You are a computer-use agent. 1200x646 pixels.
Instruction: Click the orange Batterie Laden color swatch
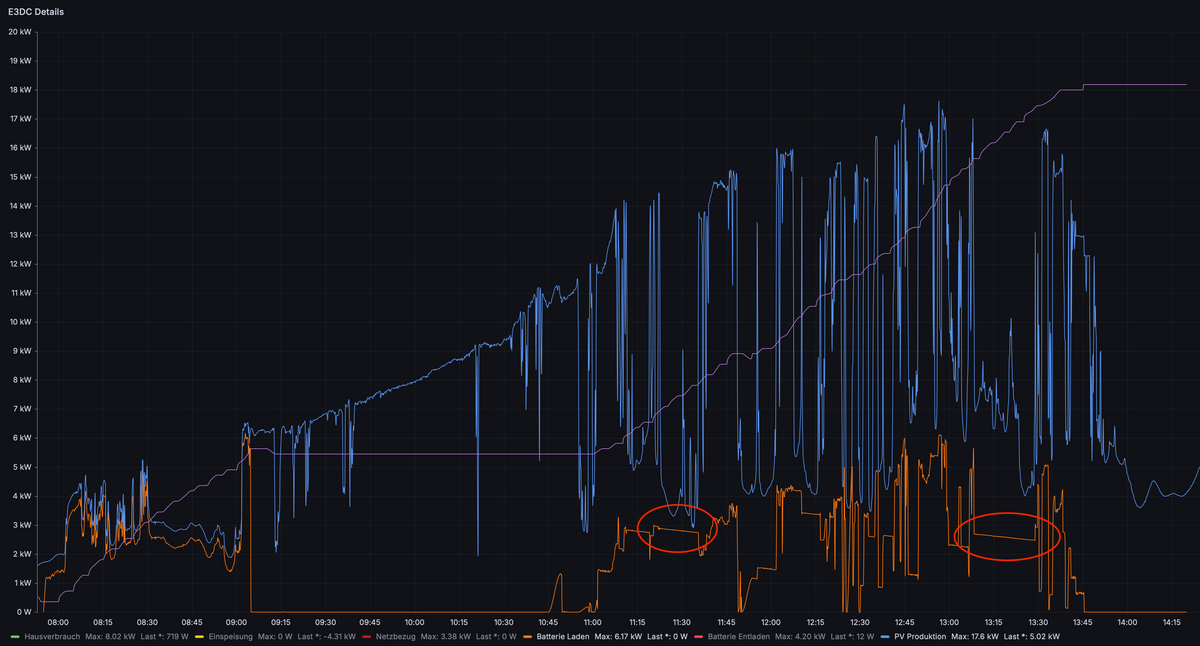pyautogui.click(x=526, y=636)
